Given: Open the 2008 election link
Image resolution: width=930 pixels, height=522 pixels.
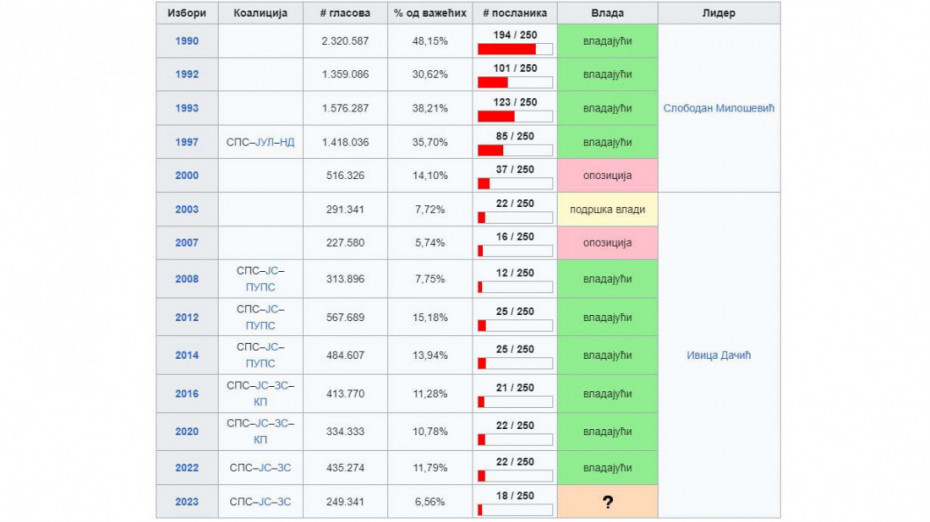Looking at the screenshot, I should click(x=187, y=279).
